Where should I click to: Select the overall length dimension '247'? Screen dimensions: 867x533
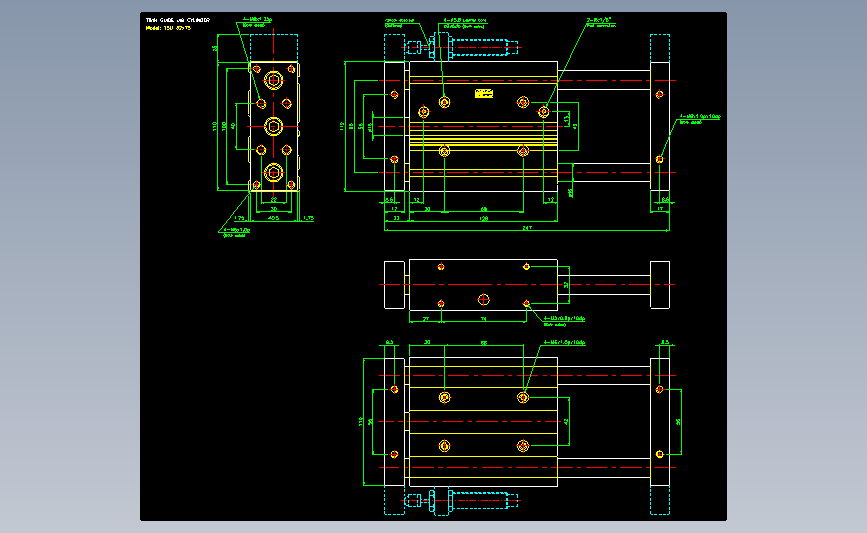tap(527, 227)
